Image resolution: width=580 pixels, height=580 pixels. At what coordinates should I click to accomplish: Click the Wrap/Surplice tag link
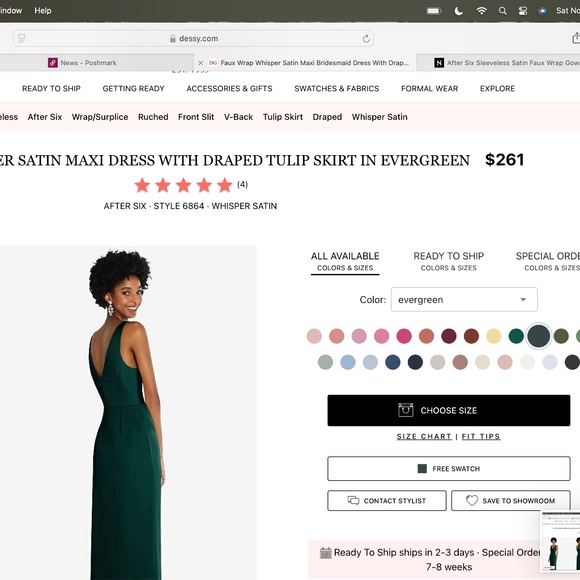(100, 117)
